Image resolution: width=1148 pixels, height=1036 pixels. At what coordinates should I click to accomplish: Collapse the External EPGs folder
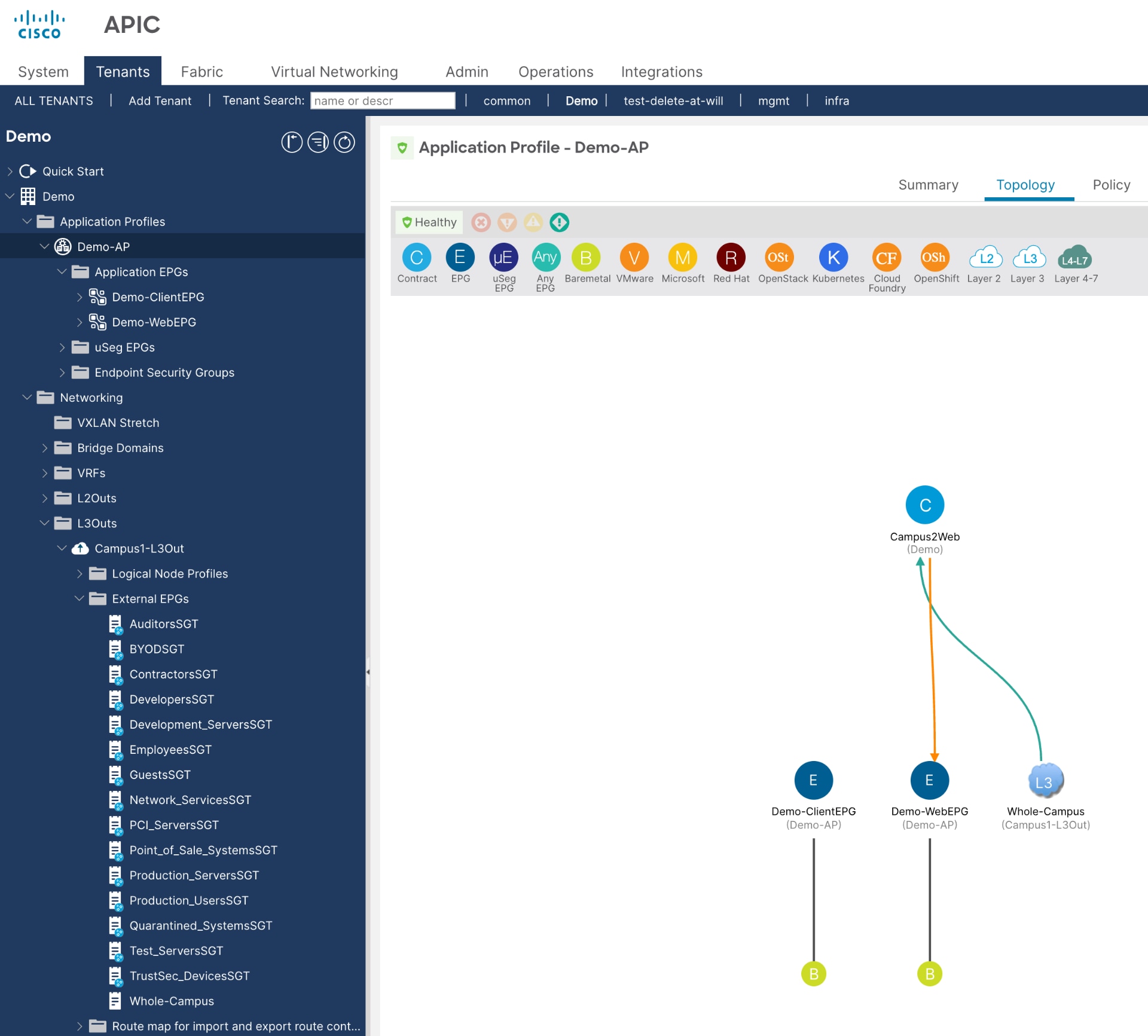(x=79, y=598)
